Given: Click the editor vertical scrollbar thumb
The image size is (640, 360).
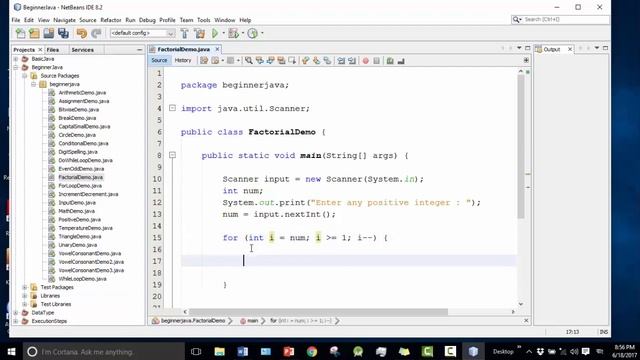Looking at the screenshot, I should [x=521, y=147].
